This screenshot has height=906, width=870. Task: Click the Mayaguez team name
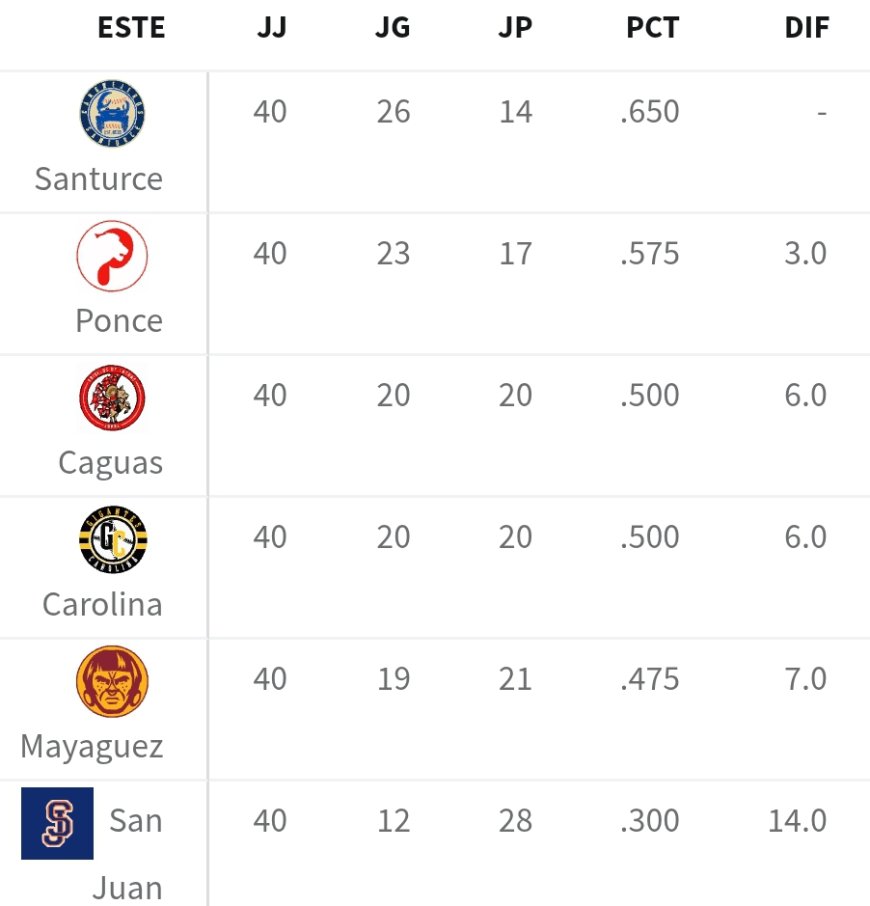click(91, 747)
